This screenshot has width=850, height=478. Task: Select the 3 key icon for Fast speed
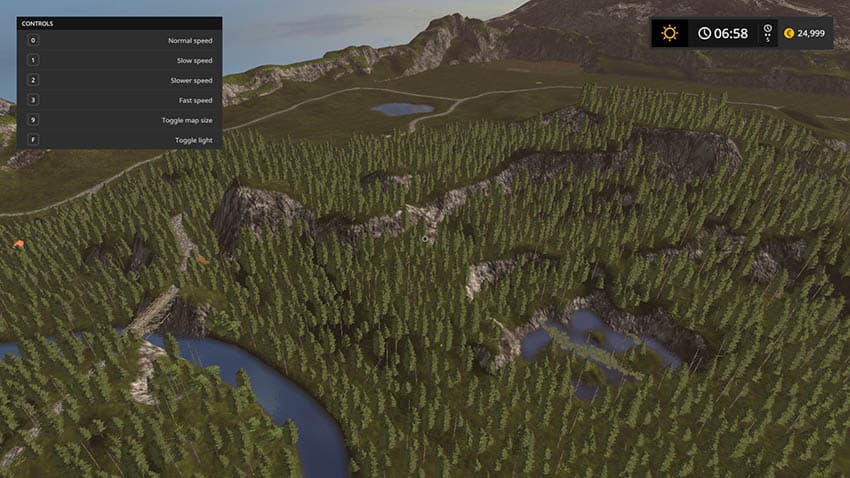pos(33,100)
